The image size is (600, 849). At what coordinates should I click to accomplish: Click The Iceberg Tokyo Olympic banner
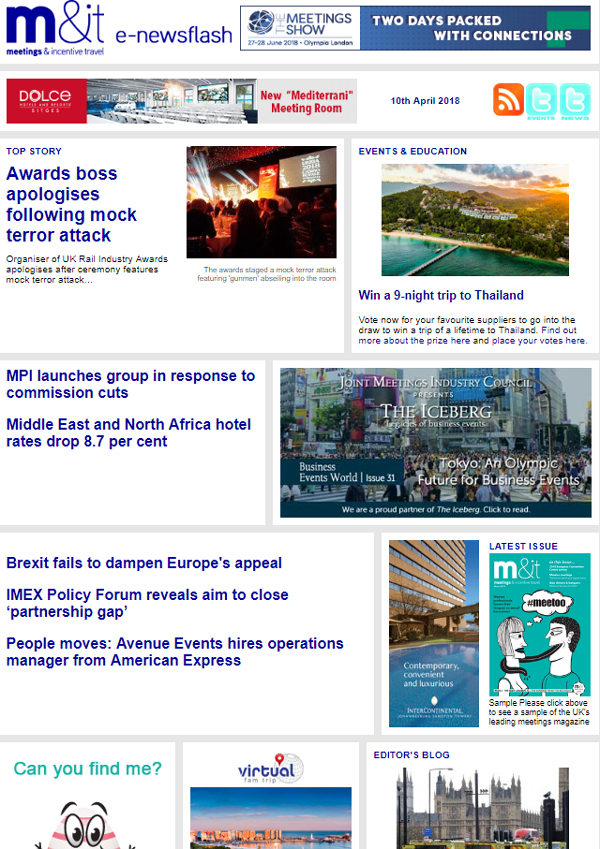tap(435, 442)
